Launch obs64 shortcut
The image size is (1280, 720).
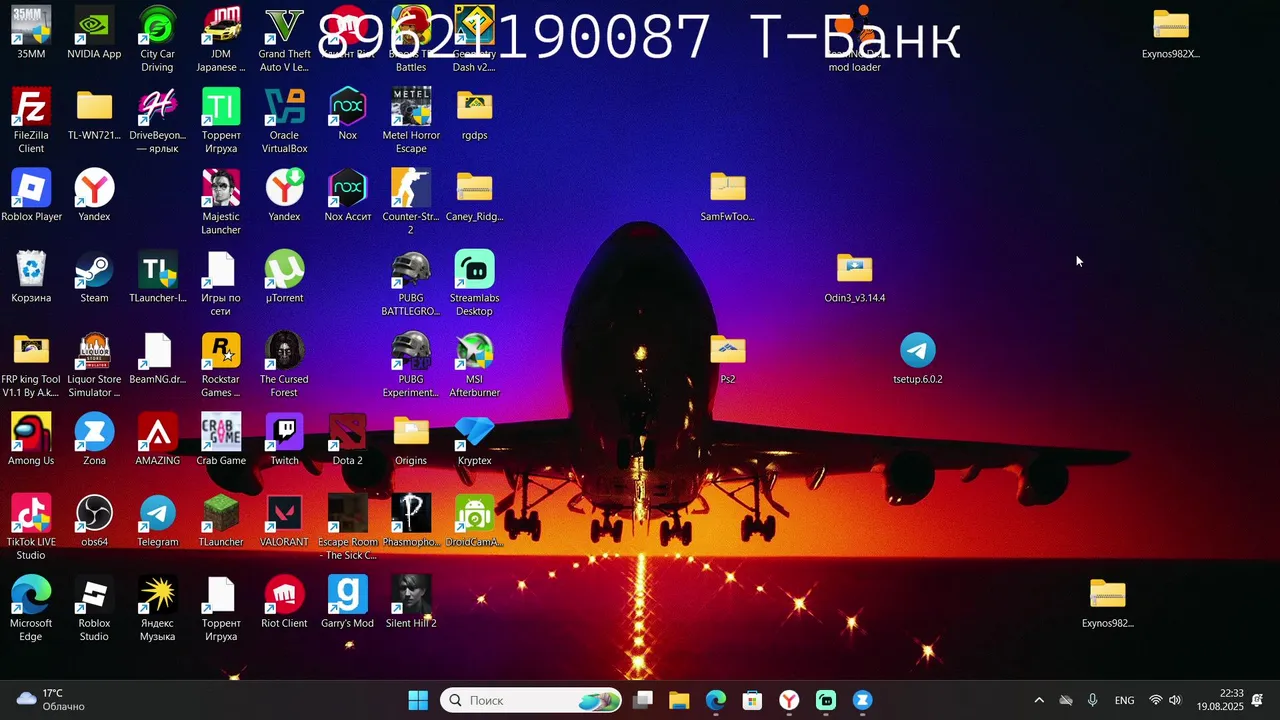[94, 521]
